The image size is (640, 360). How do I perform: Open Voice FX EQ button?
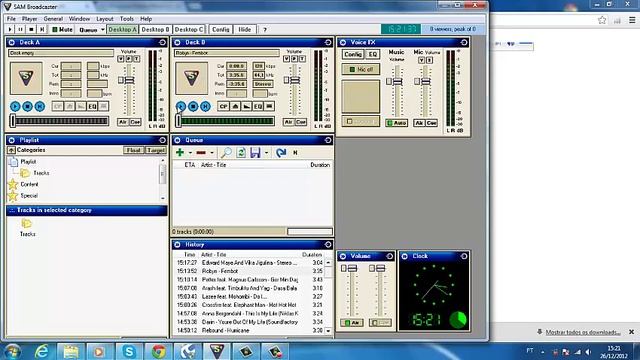point(373,54)
